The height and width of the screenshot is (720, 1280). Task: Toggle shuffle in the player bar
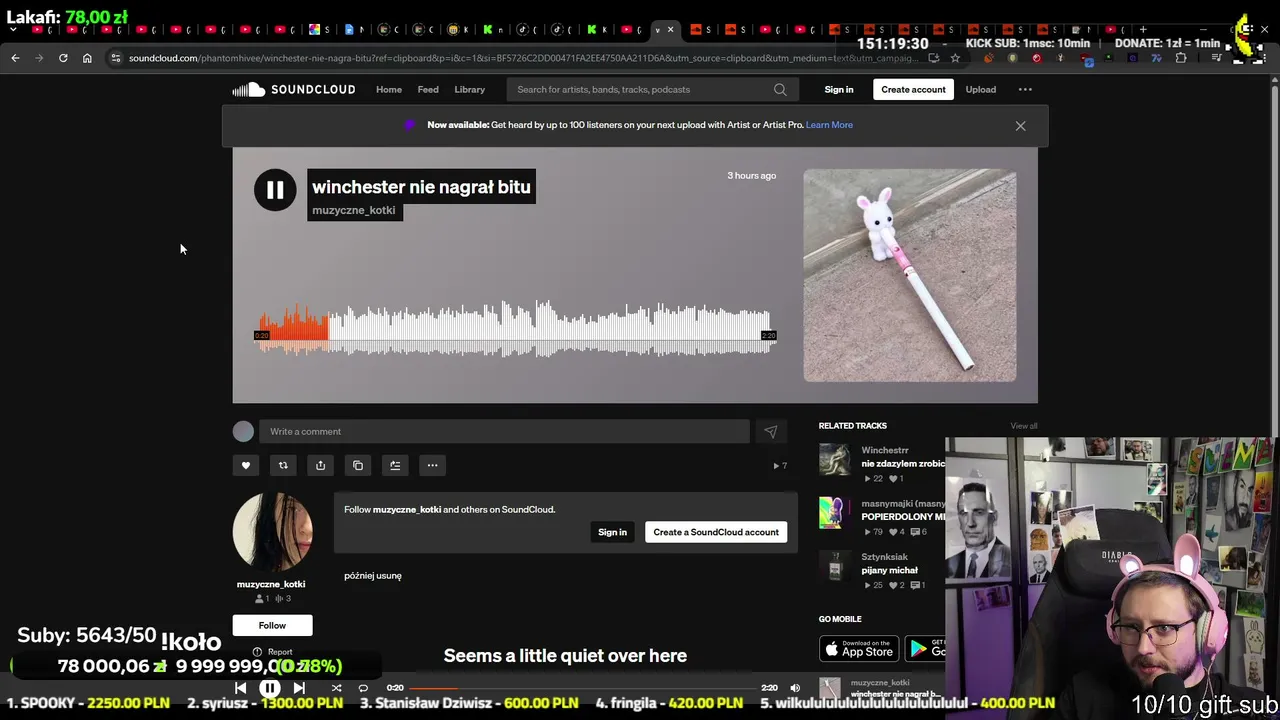tap(336, 688)
